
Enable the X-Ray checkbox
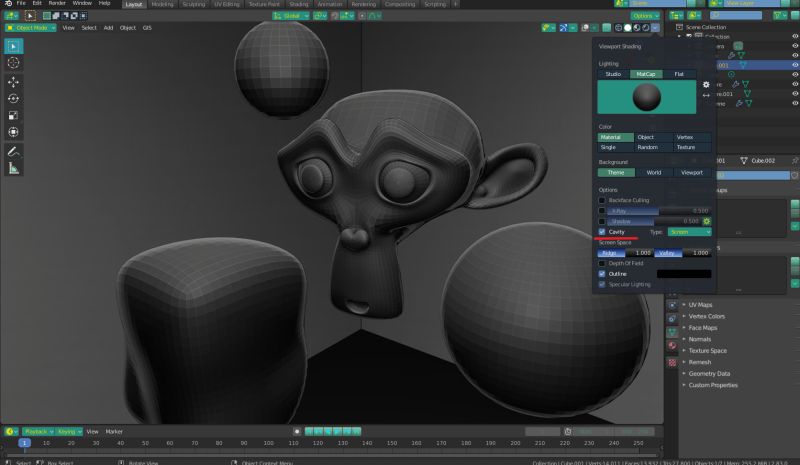(602, 211)
